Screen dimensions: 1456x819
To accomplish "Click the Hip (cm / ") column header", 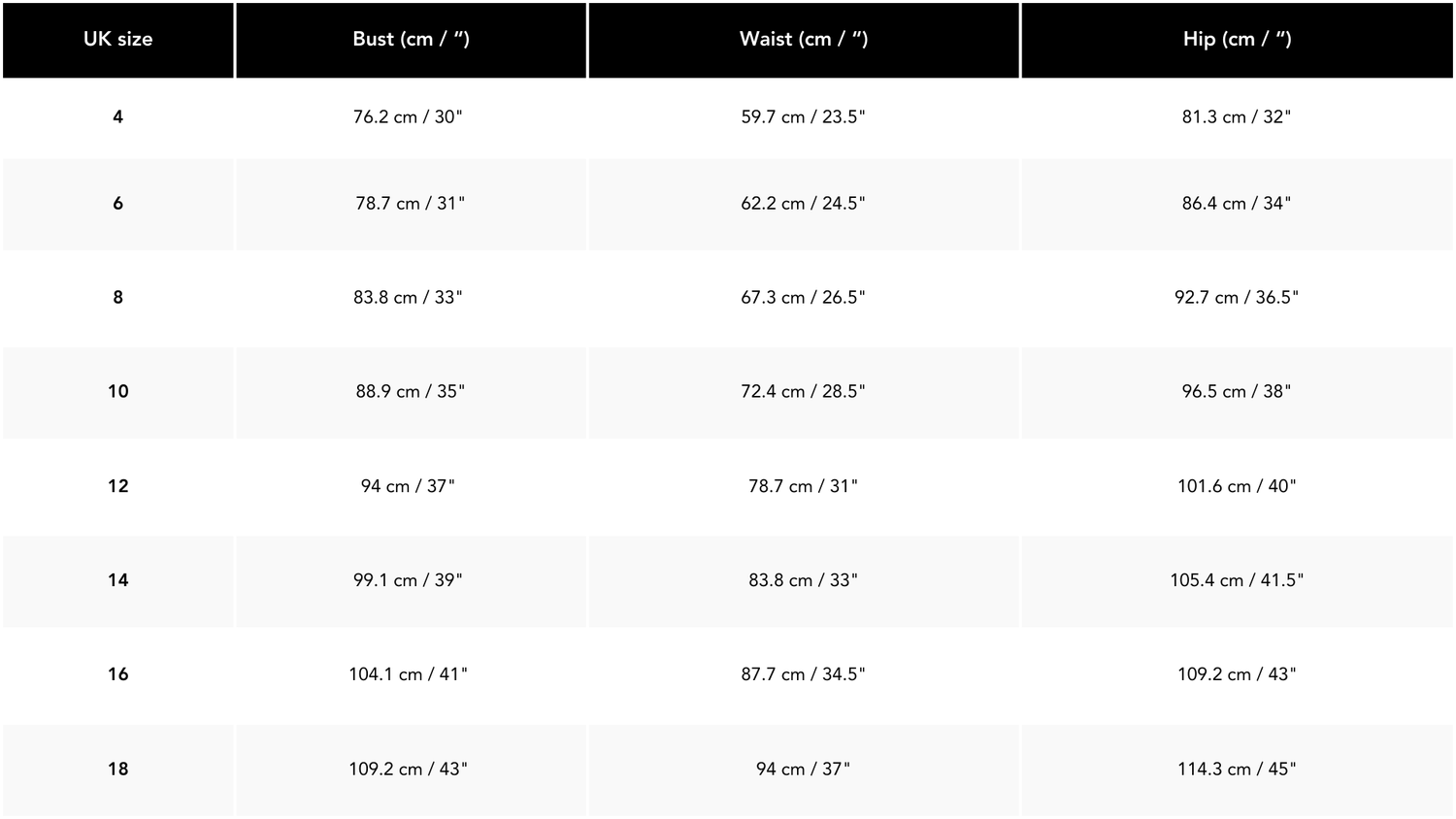I will pos(1237,40).
